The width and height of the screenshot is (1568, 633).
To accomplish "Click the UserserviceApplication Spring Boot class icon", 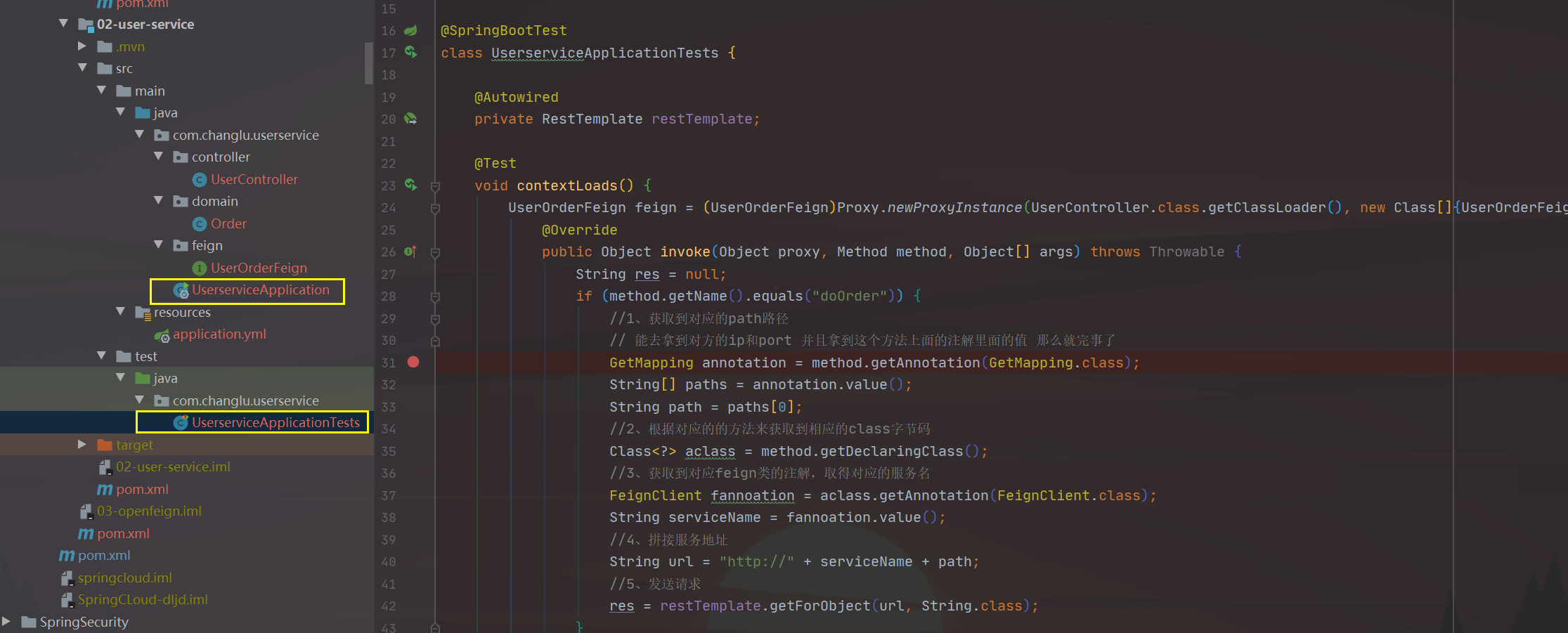I will pyautogui.click(x=181, y=290).
